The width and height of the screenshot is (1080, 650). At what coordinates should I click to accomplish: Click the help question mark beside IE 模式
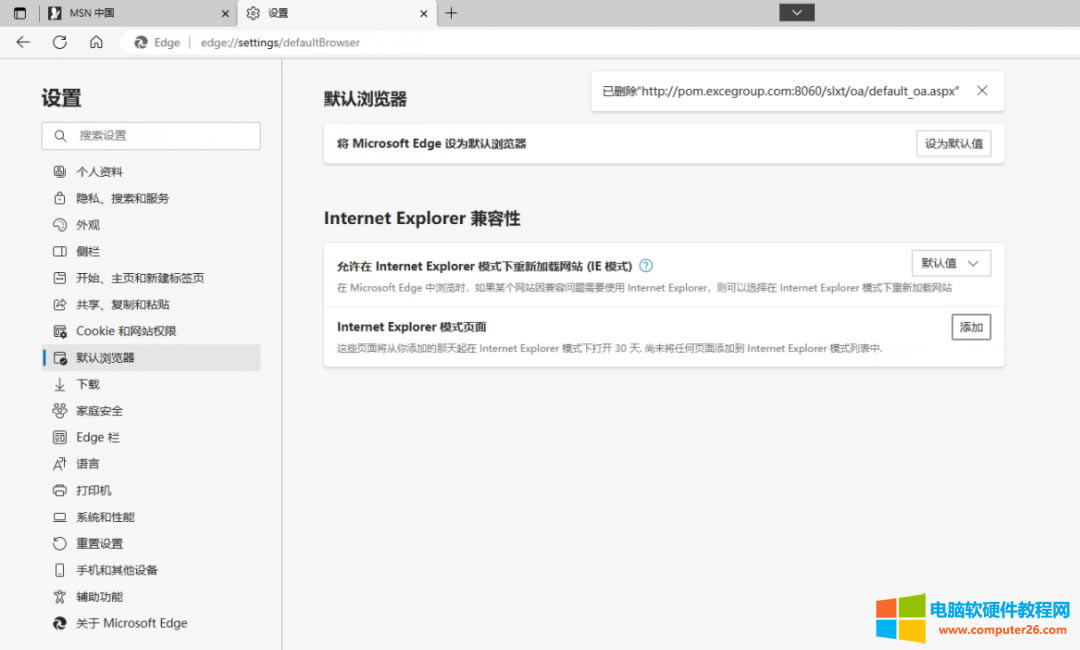pos(646,265)
